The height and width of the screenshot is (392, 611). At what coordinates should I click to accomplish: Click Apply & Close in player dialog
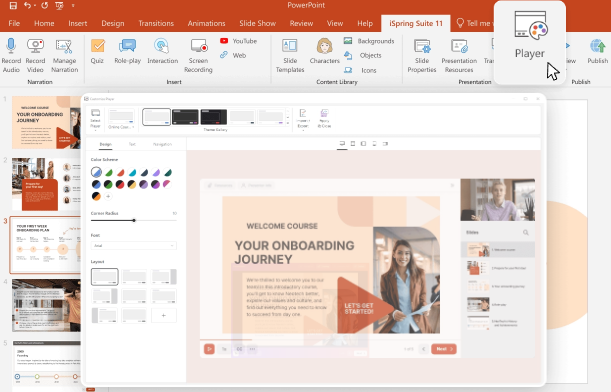[x=324, y=119]
